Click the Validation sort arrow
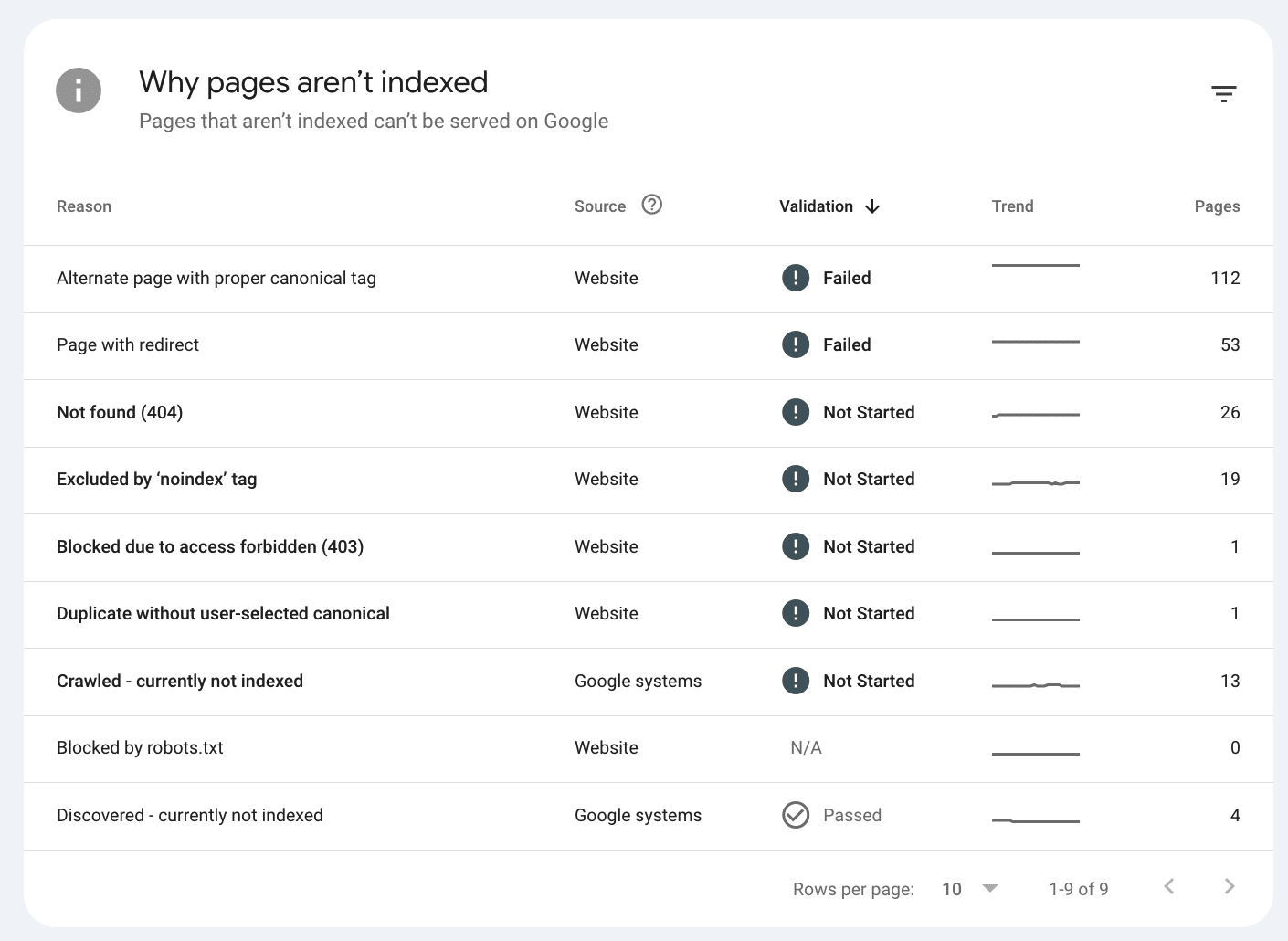1288x941 pixels. tap(872, 206)
